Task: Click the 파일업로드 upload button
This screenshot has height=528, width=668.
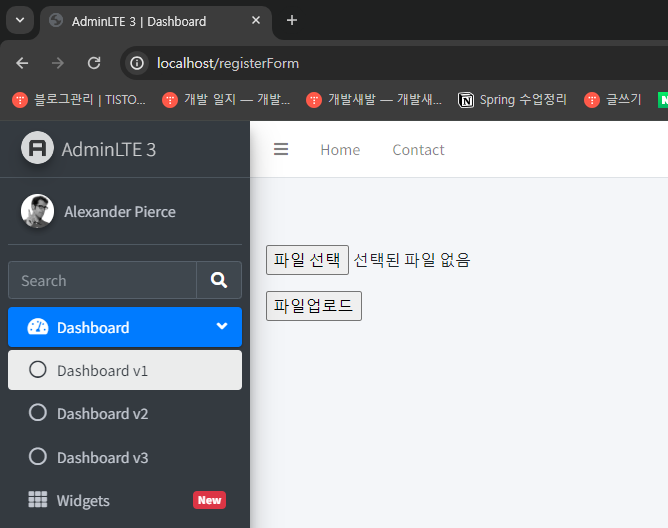Action: (314, 306)
